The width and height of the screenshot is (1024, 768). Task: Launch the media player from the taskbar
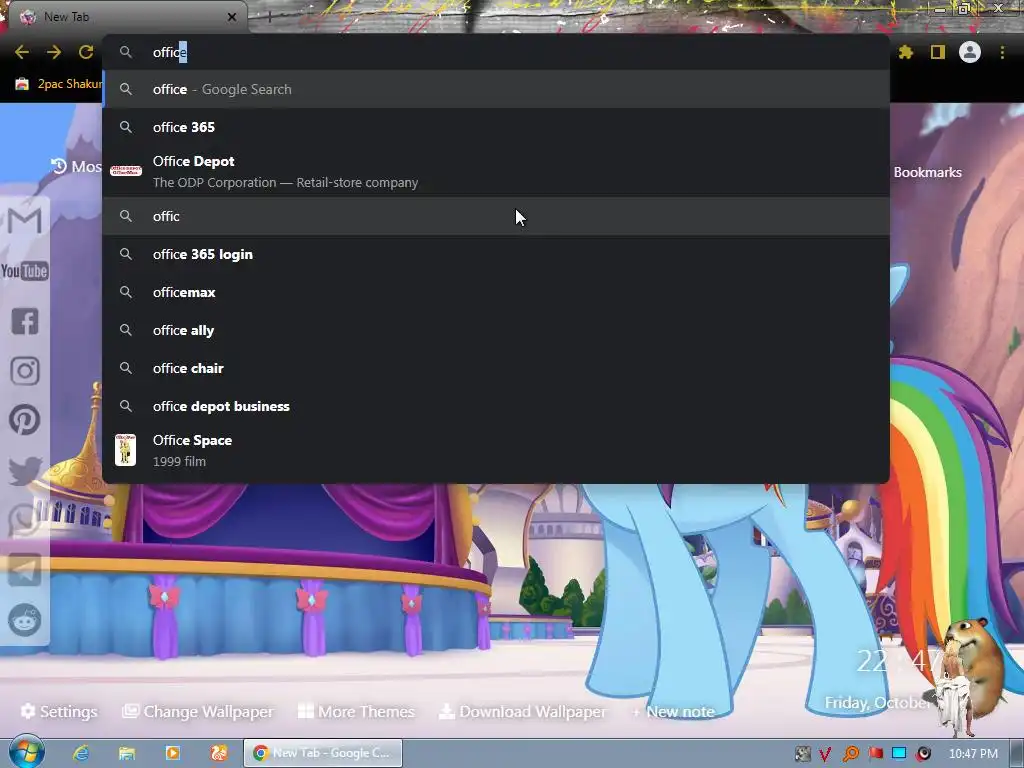click(173, 753)
